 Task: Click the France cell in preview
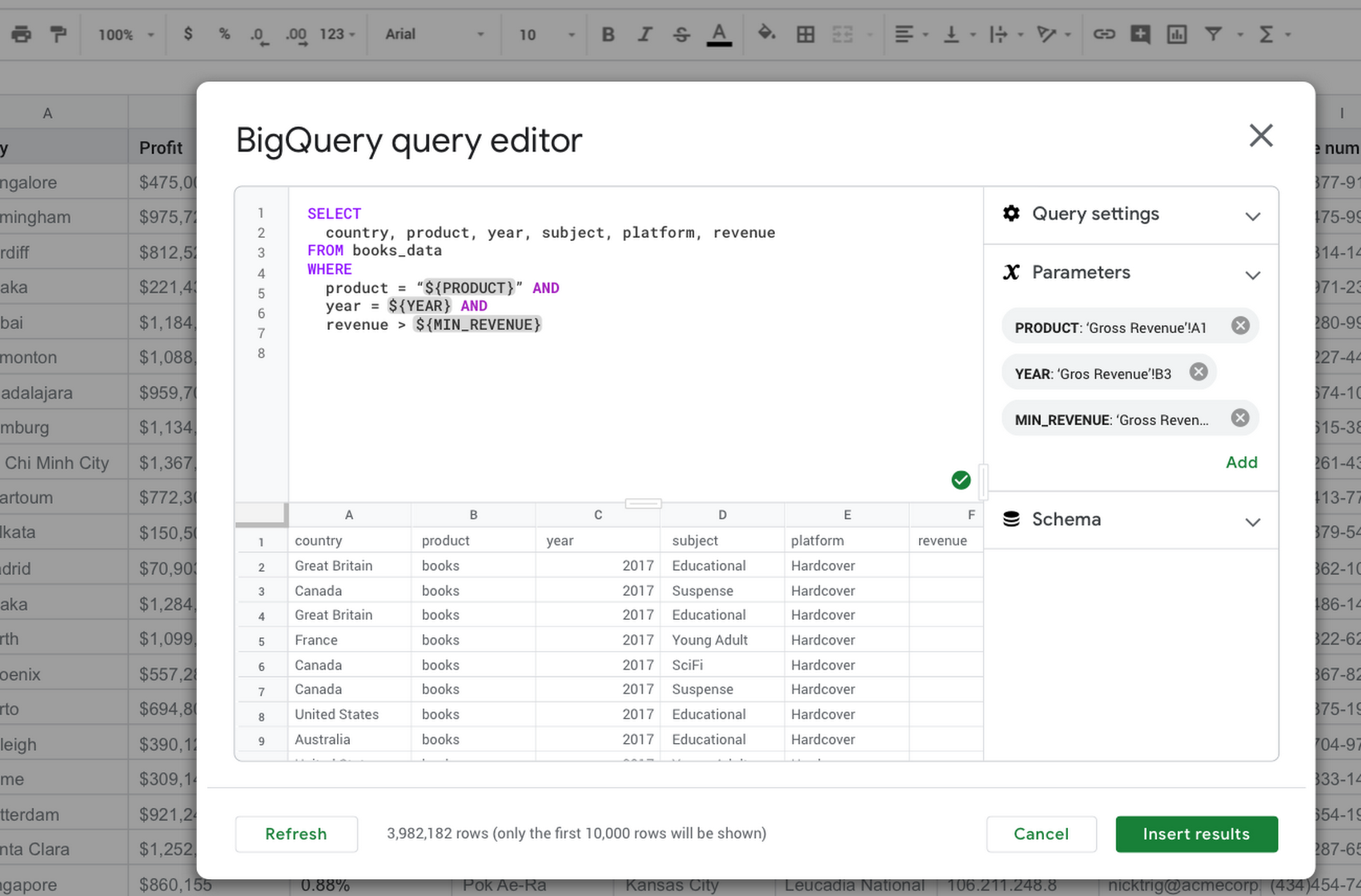349,640
